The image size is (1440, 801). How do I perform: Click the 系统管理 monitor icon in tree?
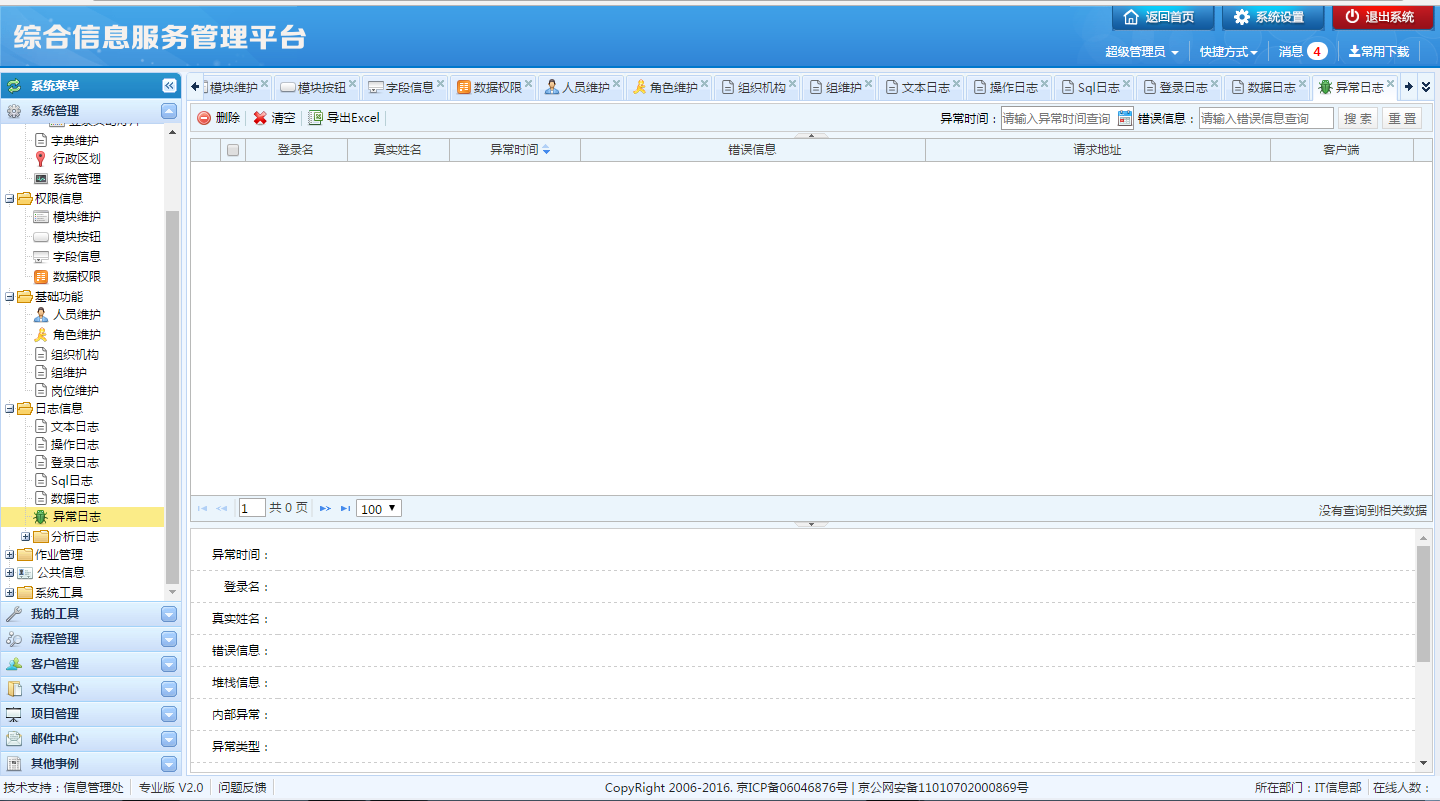pyautogui.click(x=41, y=179)
